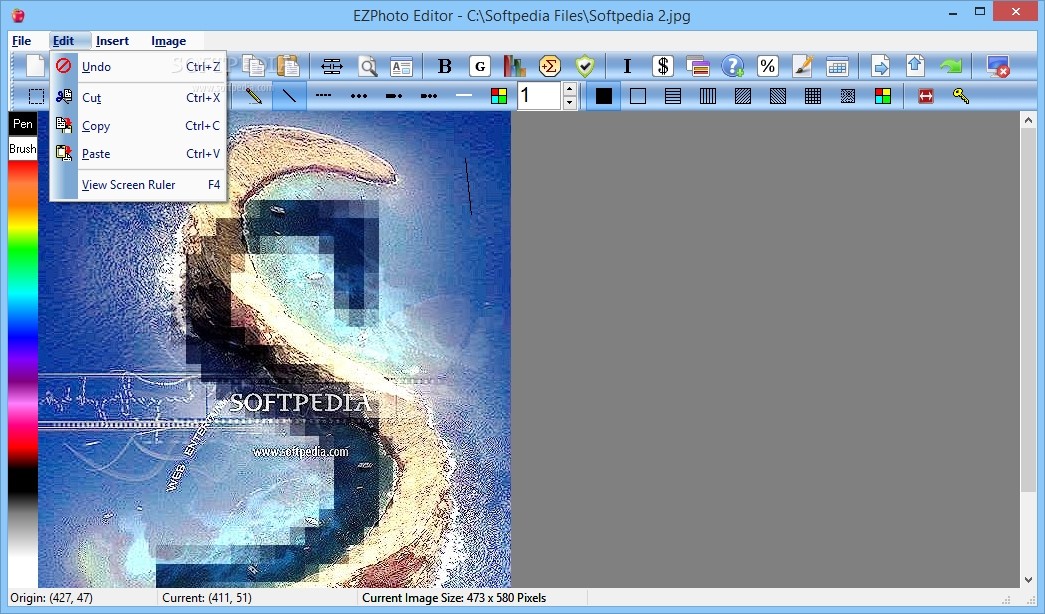
Task: Increase the line width stepper value
Action: tap(569, 89)
